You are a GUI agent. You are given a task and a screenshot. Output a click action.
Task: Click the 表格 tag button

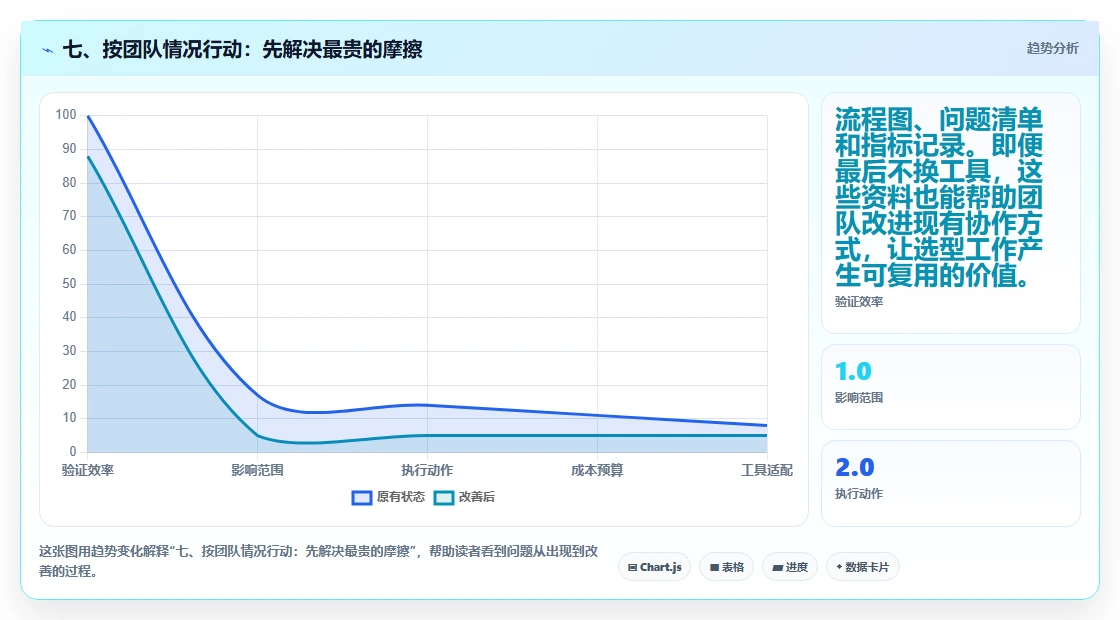726,567
